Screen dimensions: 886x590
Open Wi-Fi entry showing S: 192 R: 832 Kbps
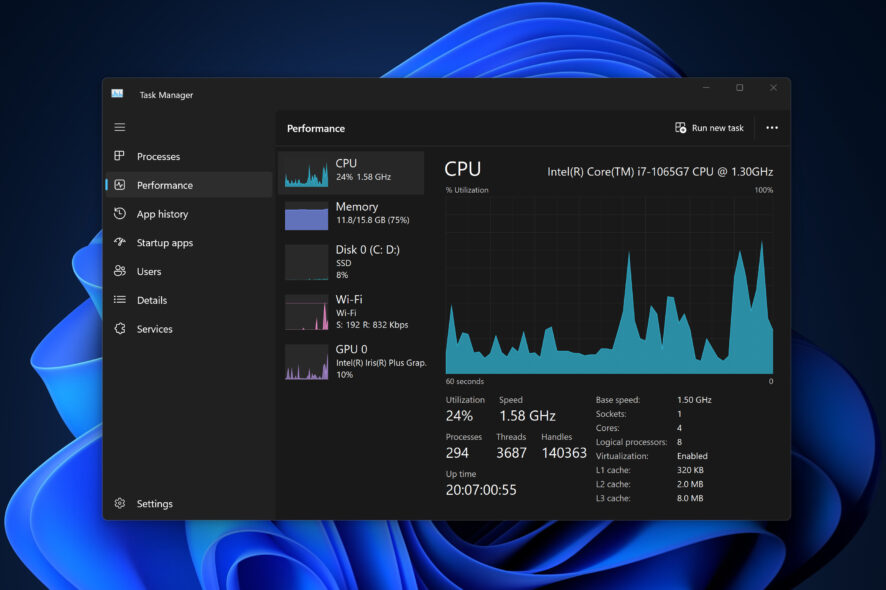[351, 312]
